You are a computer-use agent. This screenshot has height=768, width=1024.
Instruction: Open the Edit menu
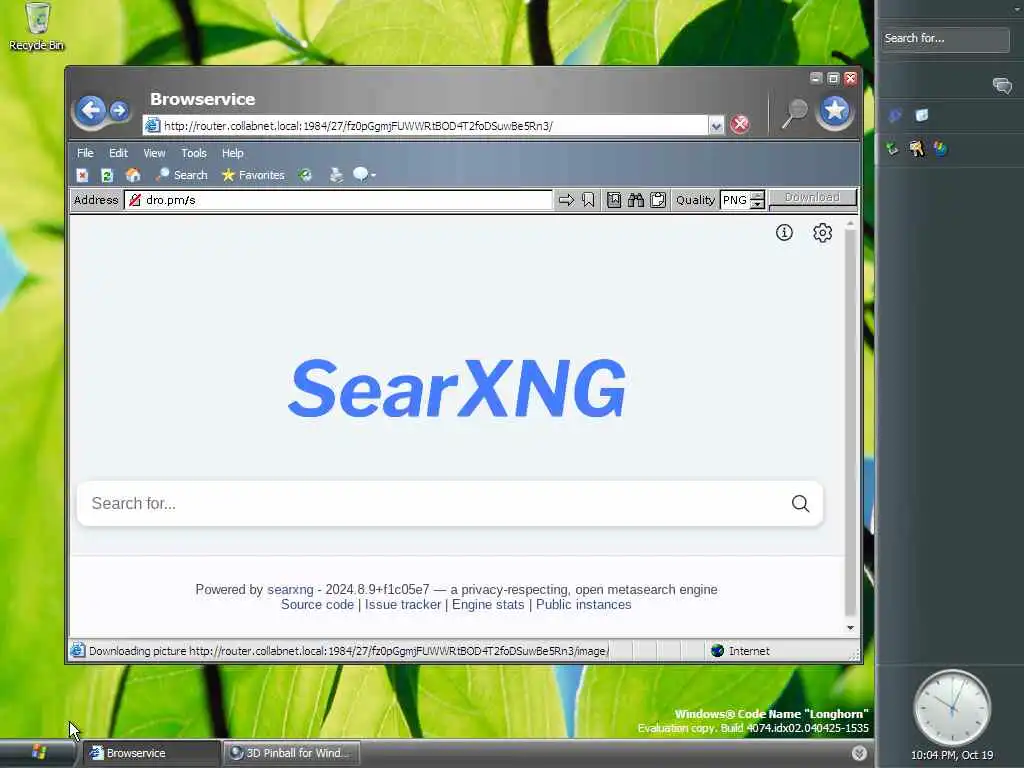click(118, 153)
